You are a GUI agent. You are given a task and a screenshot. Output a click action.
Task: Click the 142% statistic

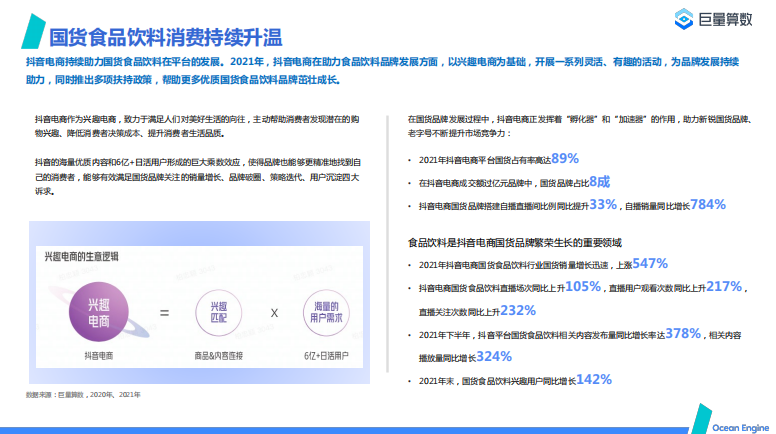point(594,380)
